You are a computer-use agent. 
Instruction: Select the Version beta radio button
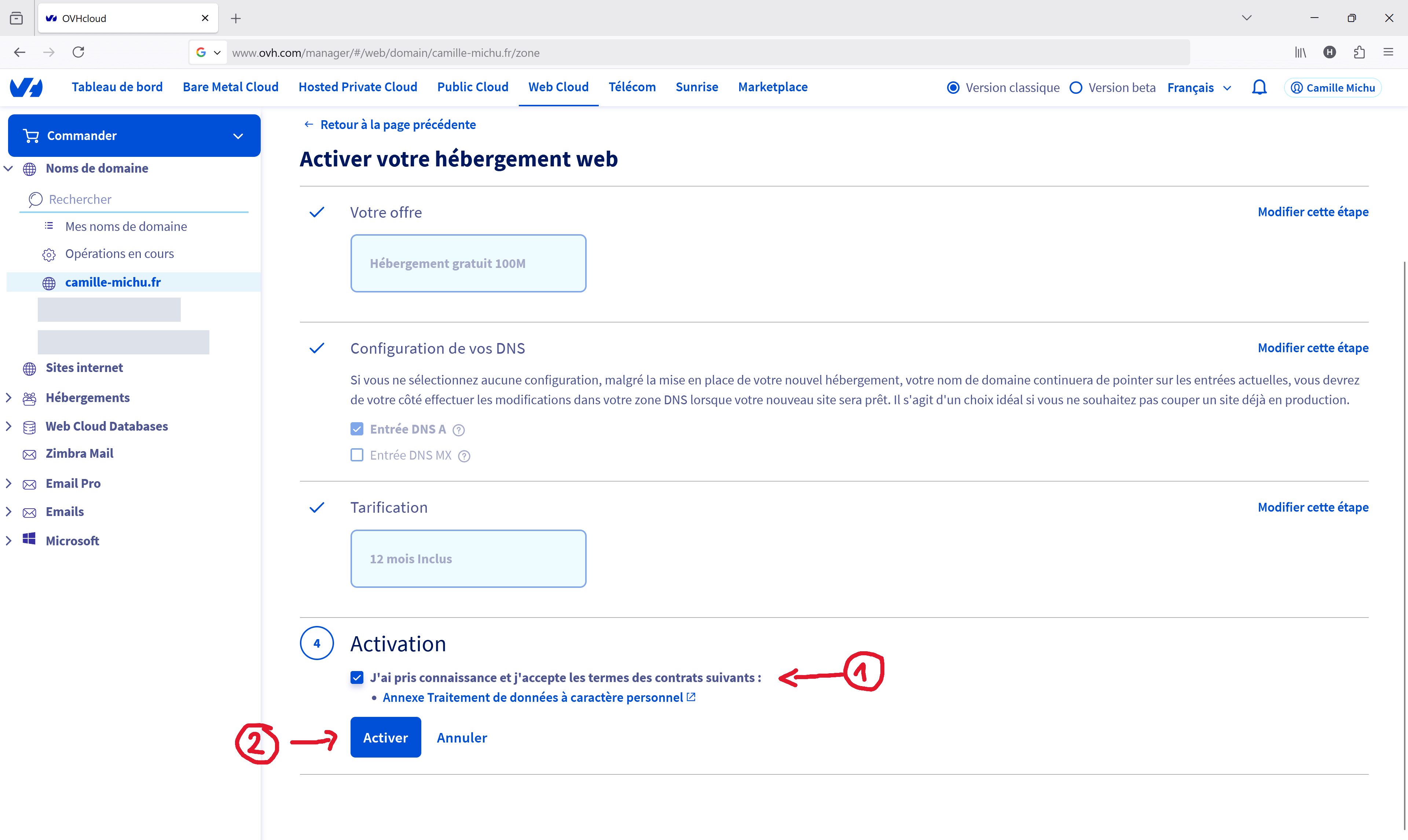[x=1076, y=88]
